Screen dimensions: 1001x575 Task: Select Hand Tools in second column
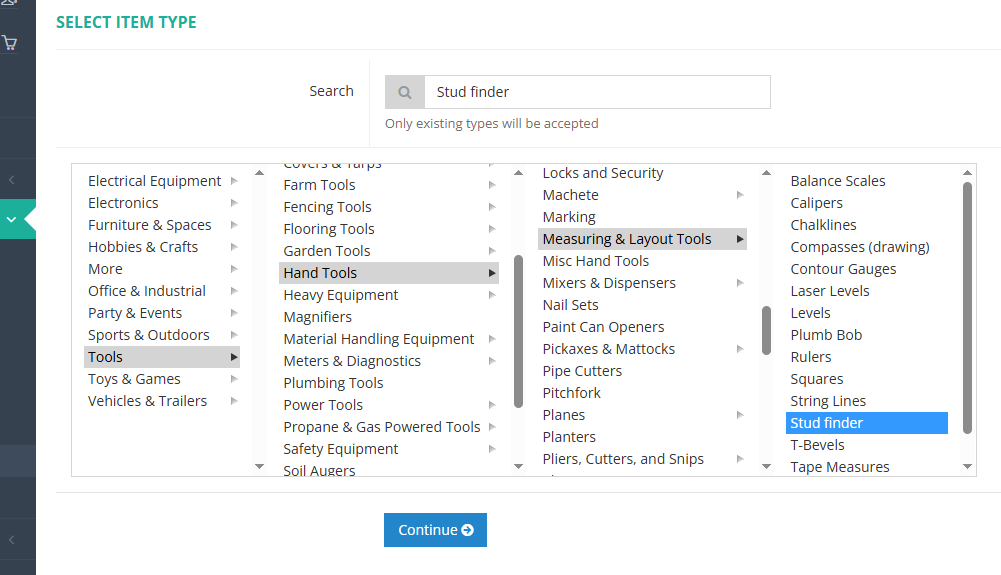click(389, 273)
